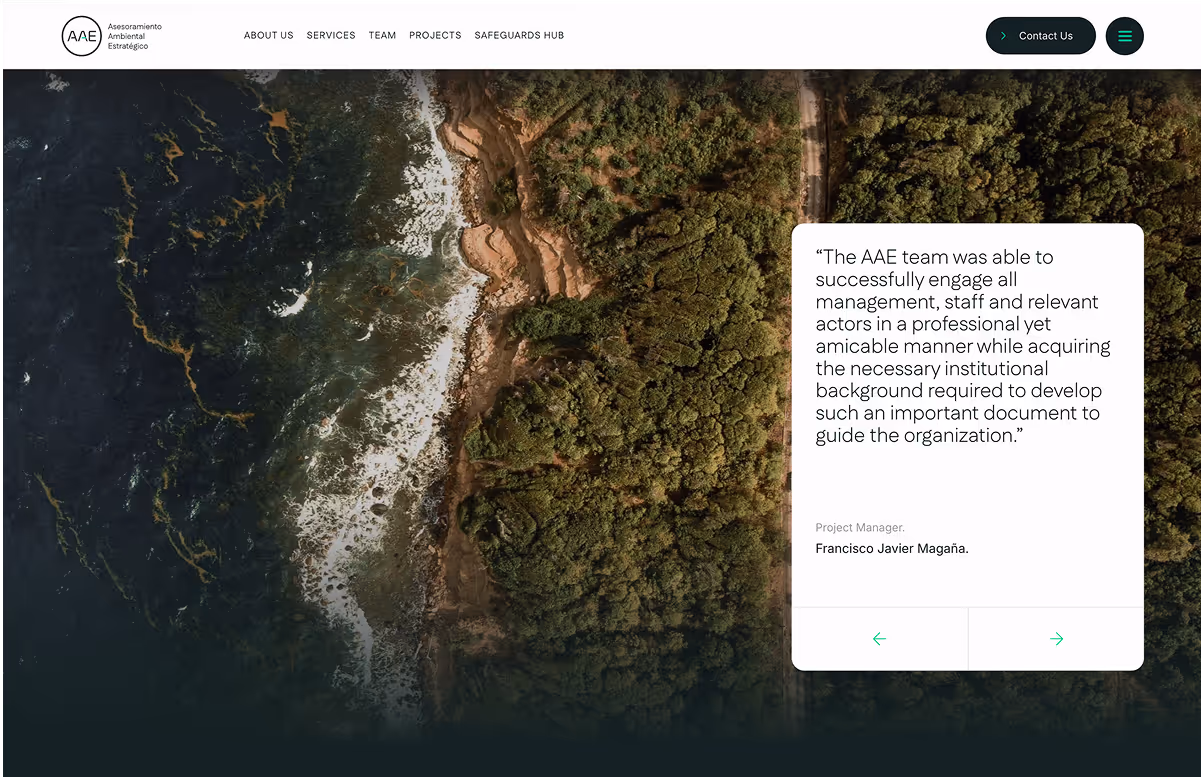
Task: Go to the SERVICES page
Action: 331,36
